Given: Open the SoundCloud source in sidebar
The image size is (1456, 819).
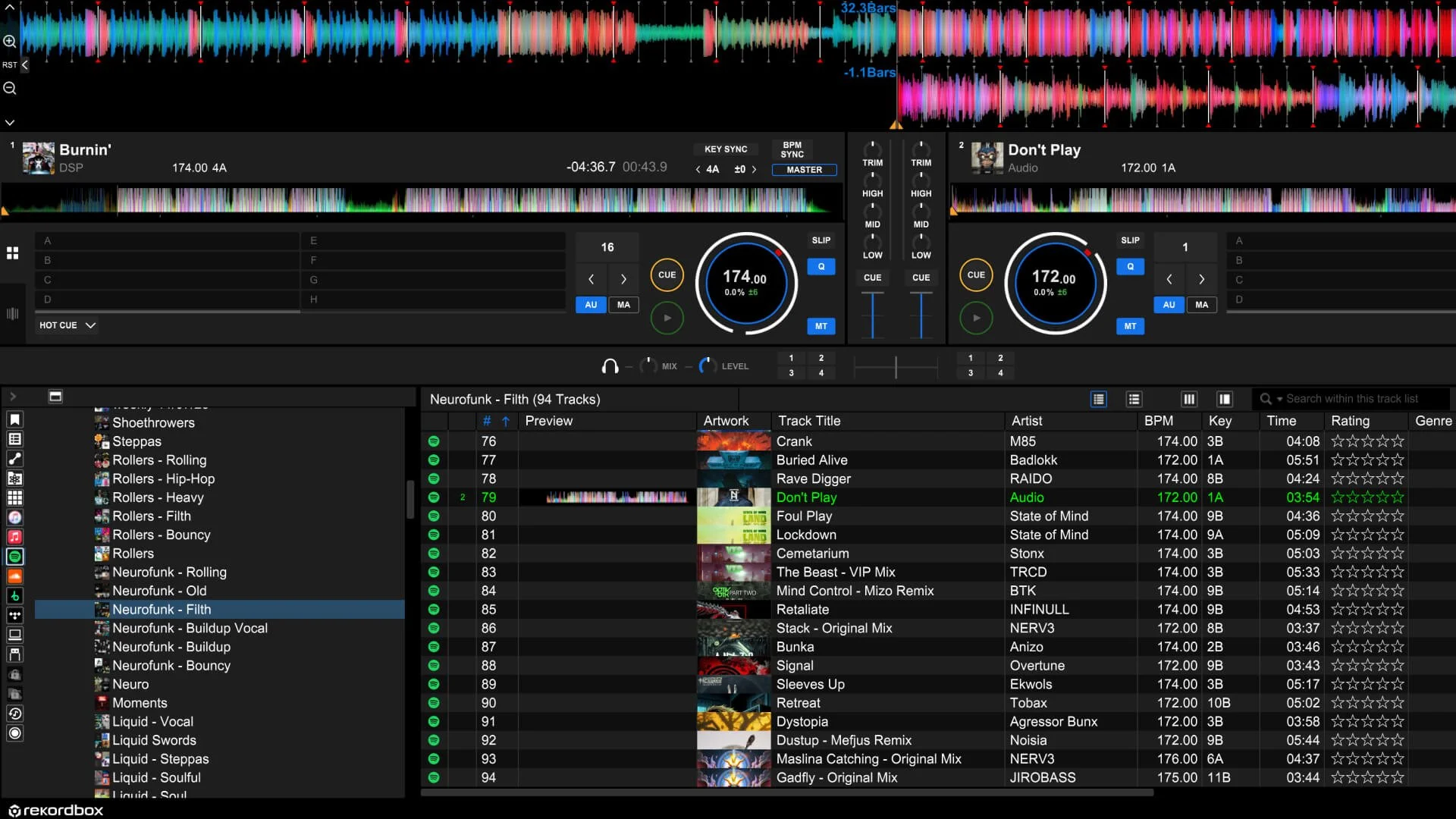Looking at the screenshot, I should point(14,576).
